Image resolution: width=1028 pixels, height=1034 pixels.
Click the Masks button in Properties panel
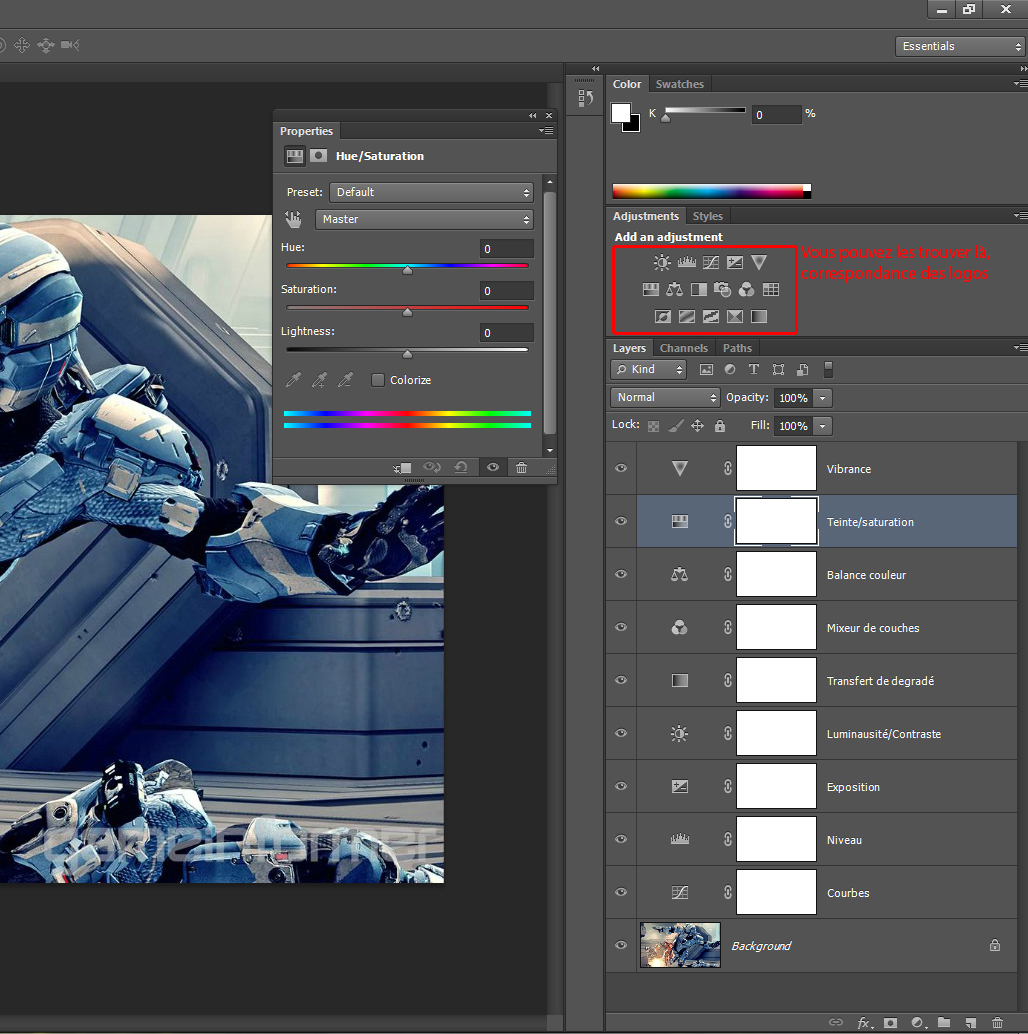click(x=318, y=156)
